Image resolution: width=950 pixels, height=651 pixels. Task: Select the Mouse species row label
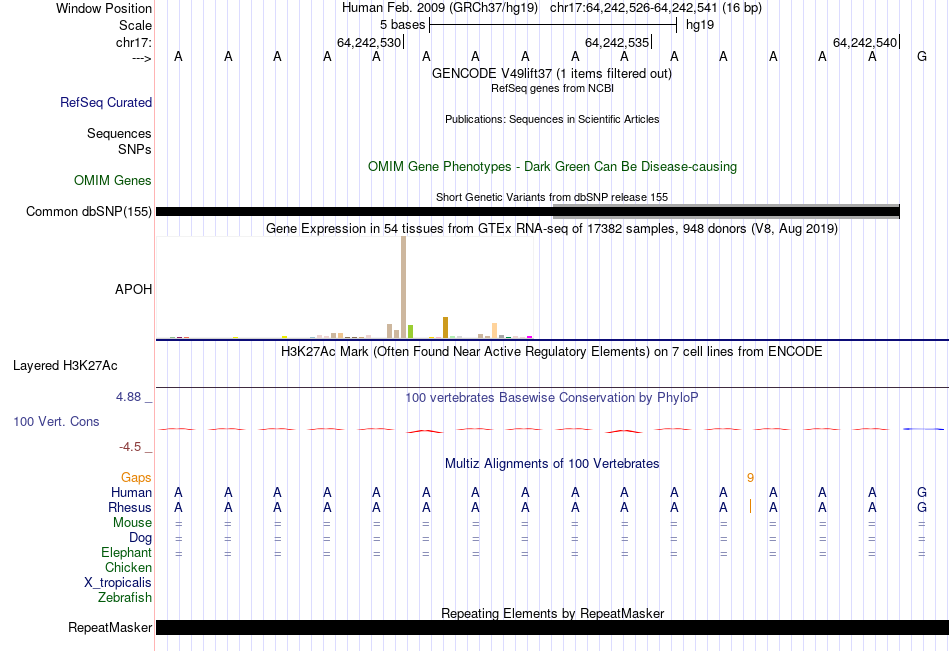tap(132, 522)
